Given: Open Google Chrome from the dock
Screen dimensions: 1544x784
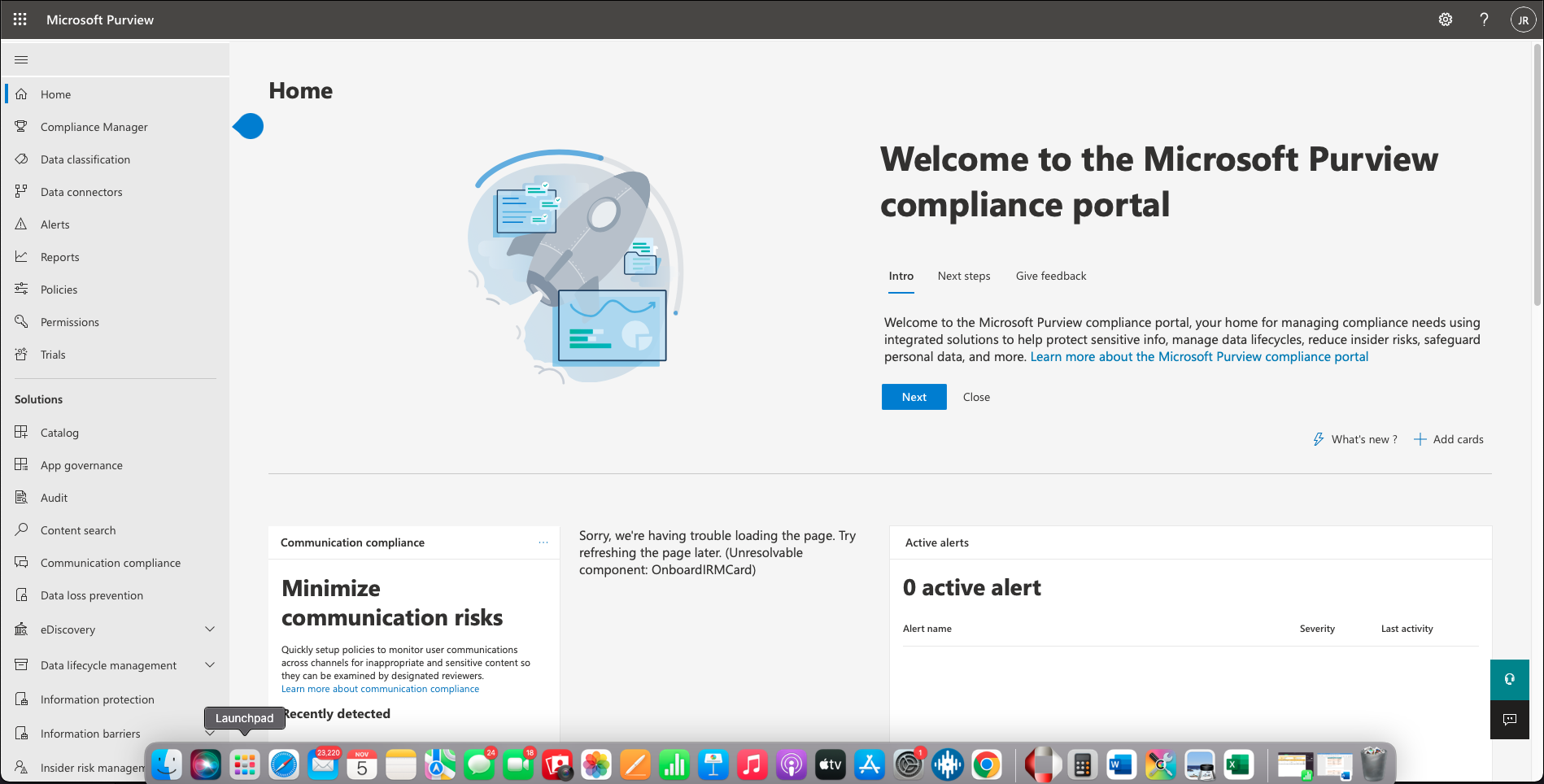Looking at the screenshot, I should click(987, 765).
